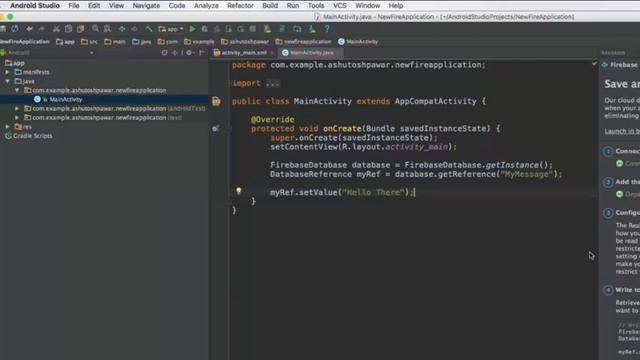Click the Cut scissors icon
This screenshot has height=360, width=640.
tap(56, 29)
